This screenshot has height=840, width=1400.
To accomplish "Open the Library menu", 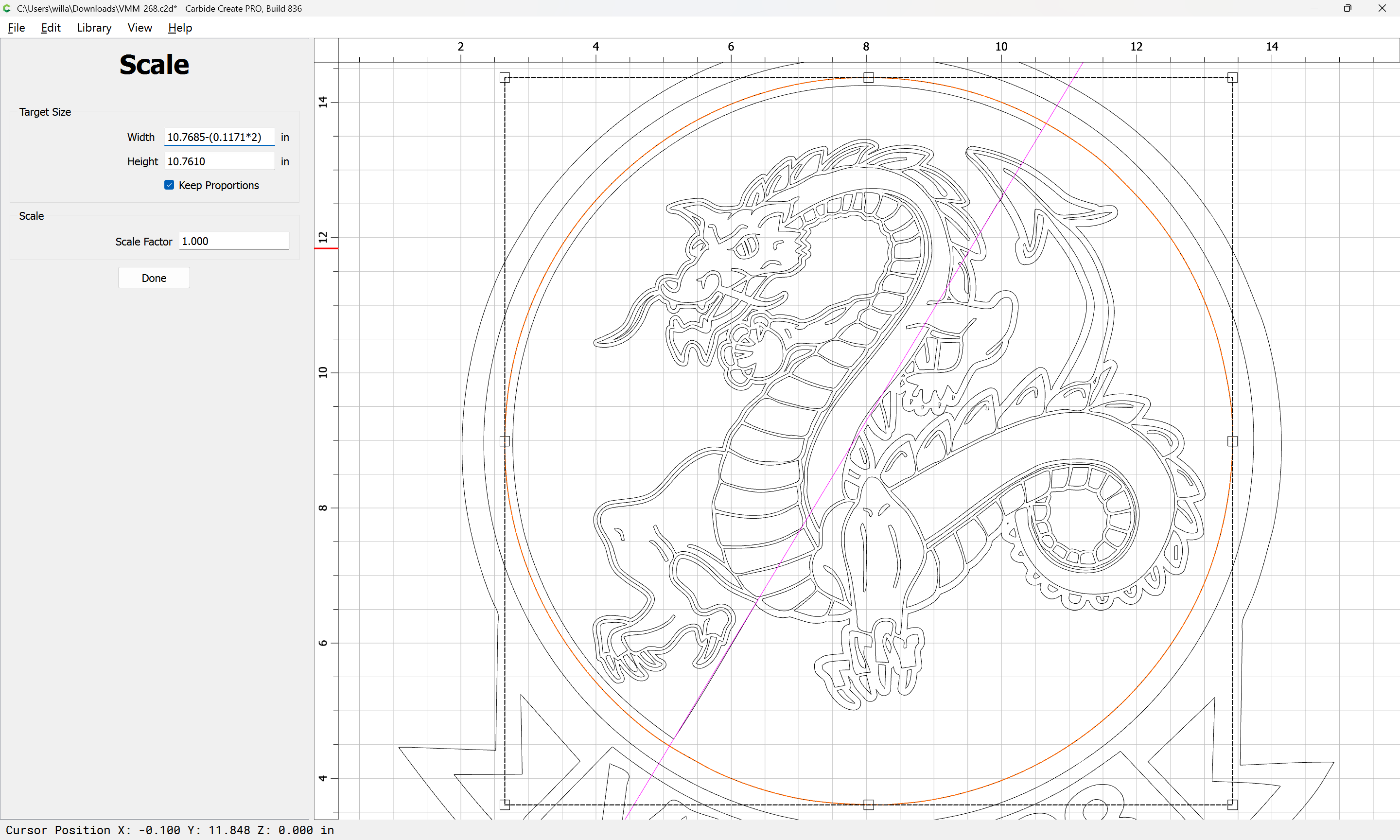I will point(94,28).
